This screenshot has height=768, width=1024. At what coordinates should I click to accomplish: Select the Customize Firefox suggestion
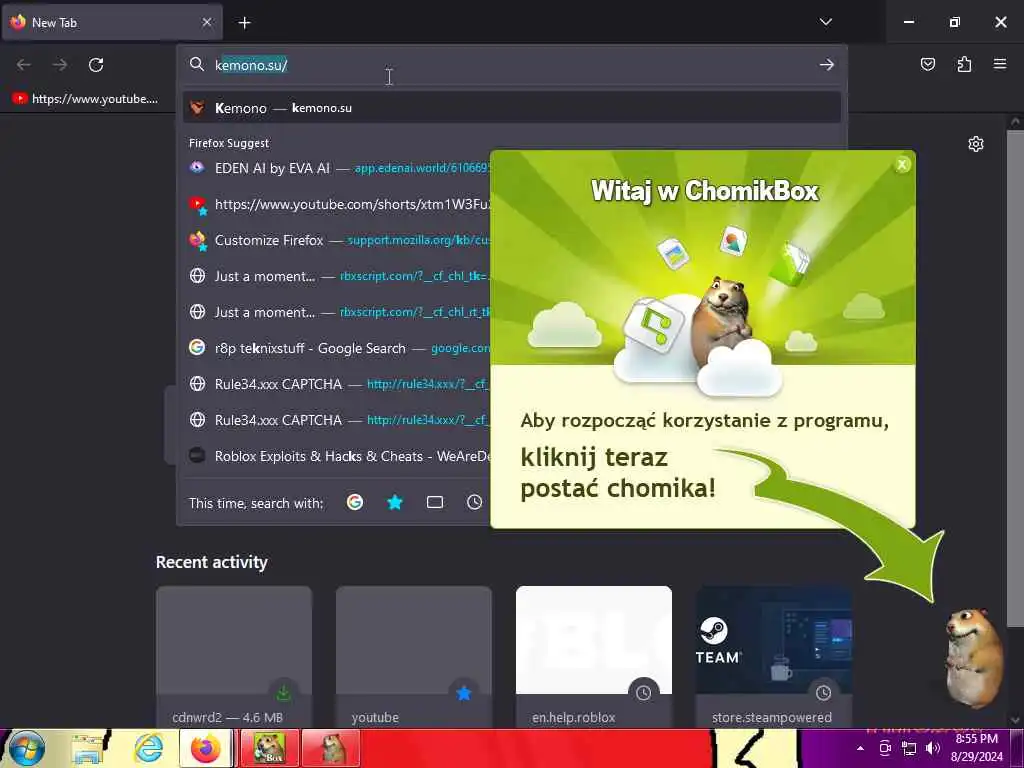[337, 240]
